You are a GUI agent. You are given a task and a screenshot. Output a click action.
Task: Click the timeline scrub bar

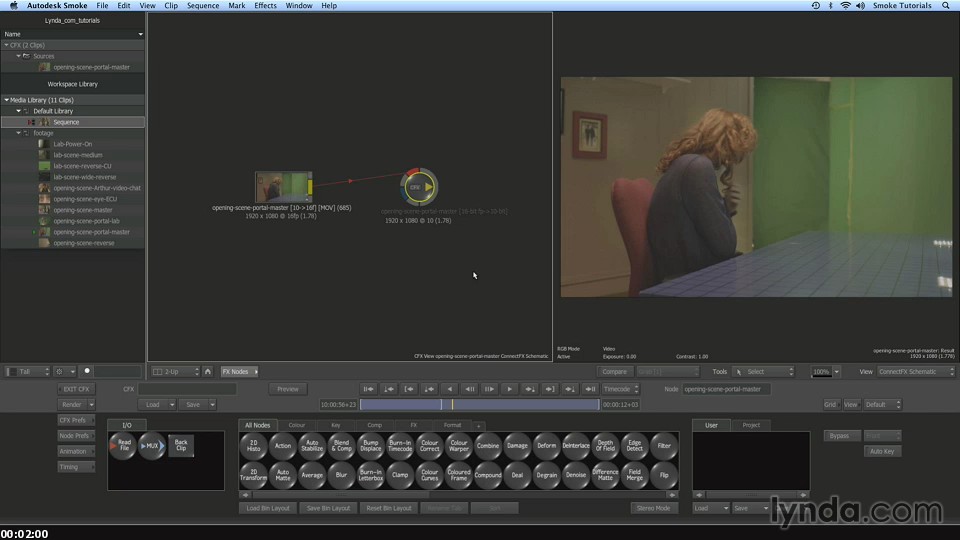[478, 405]
